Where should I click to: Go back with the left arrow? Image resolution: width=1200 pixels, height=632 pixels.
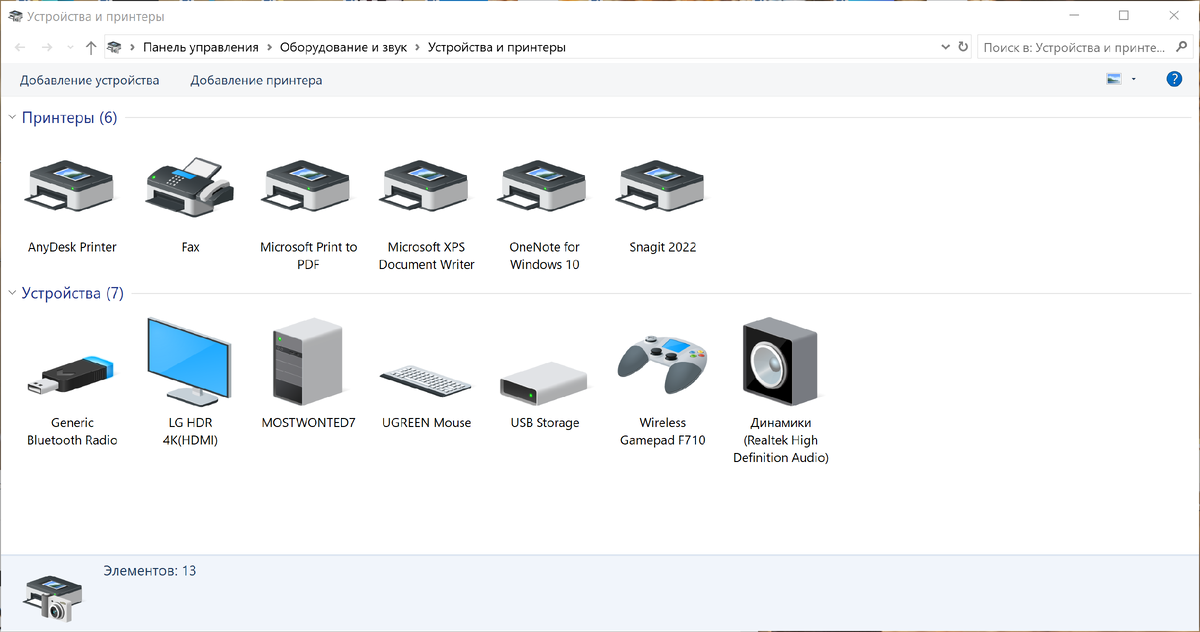coord(20,47)
